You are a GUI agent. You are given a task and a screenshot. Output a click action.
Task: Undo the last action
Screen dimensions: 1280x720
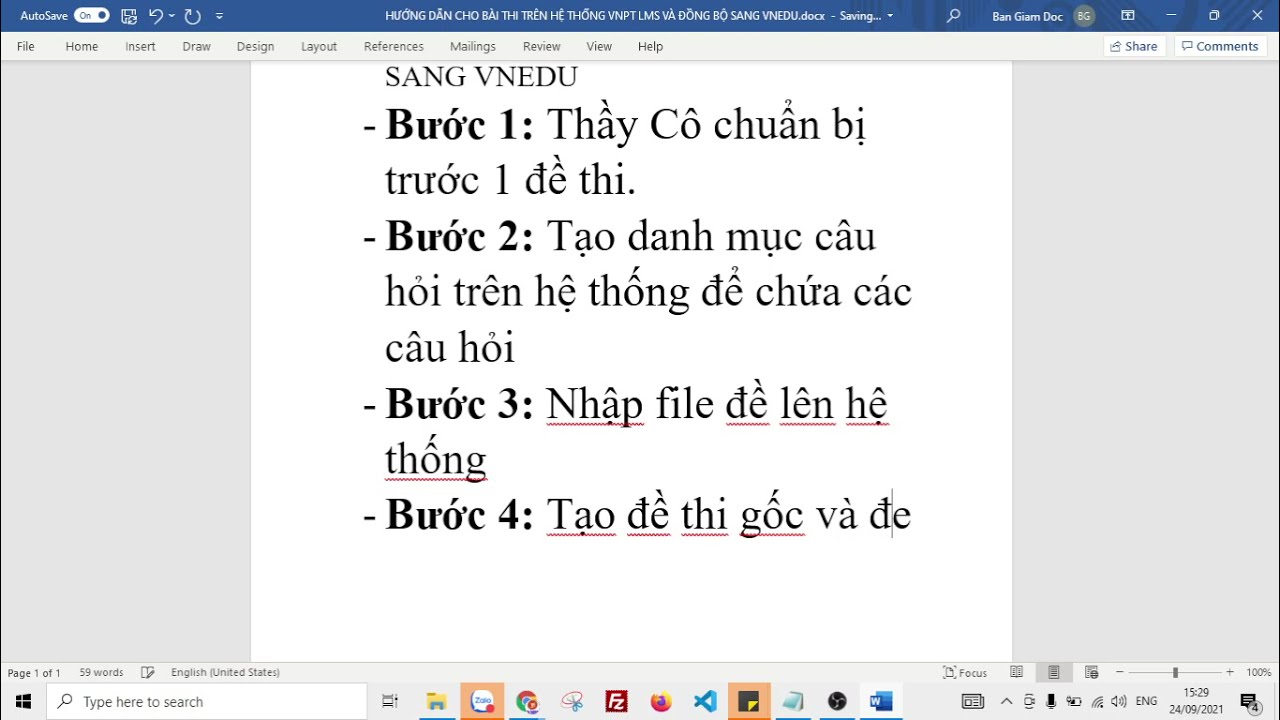tap(155, 16)
